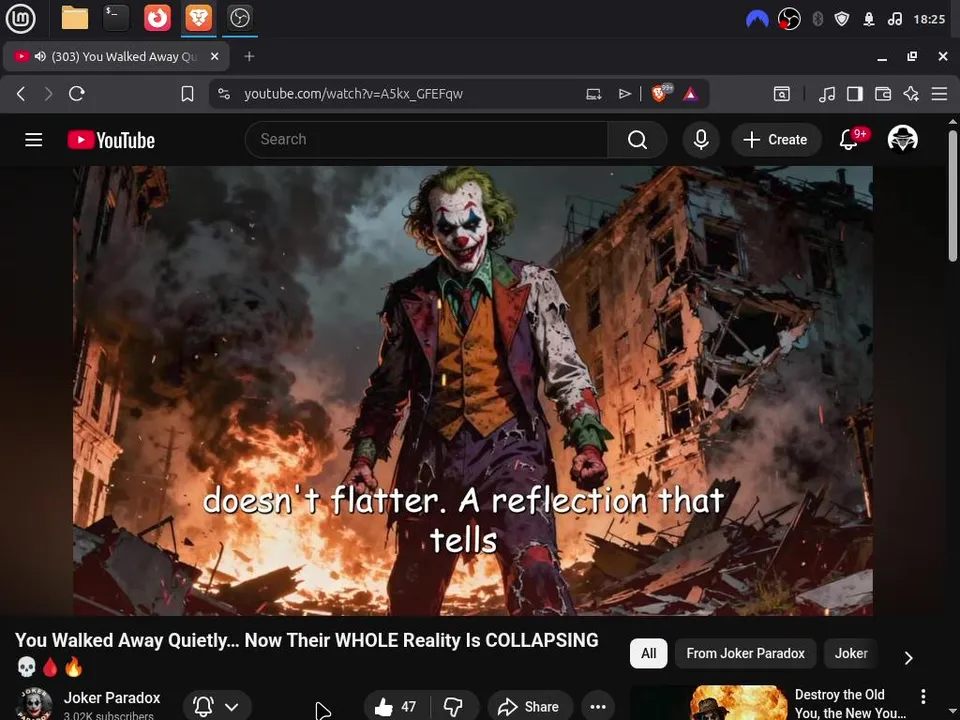This screenshot has width=960, height=720.
Task: Open Leo AI assistant star icon
Action: (911, 94)
